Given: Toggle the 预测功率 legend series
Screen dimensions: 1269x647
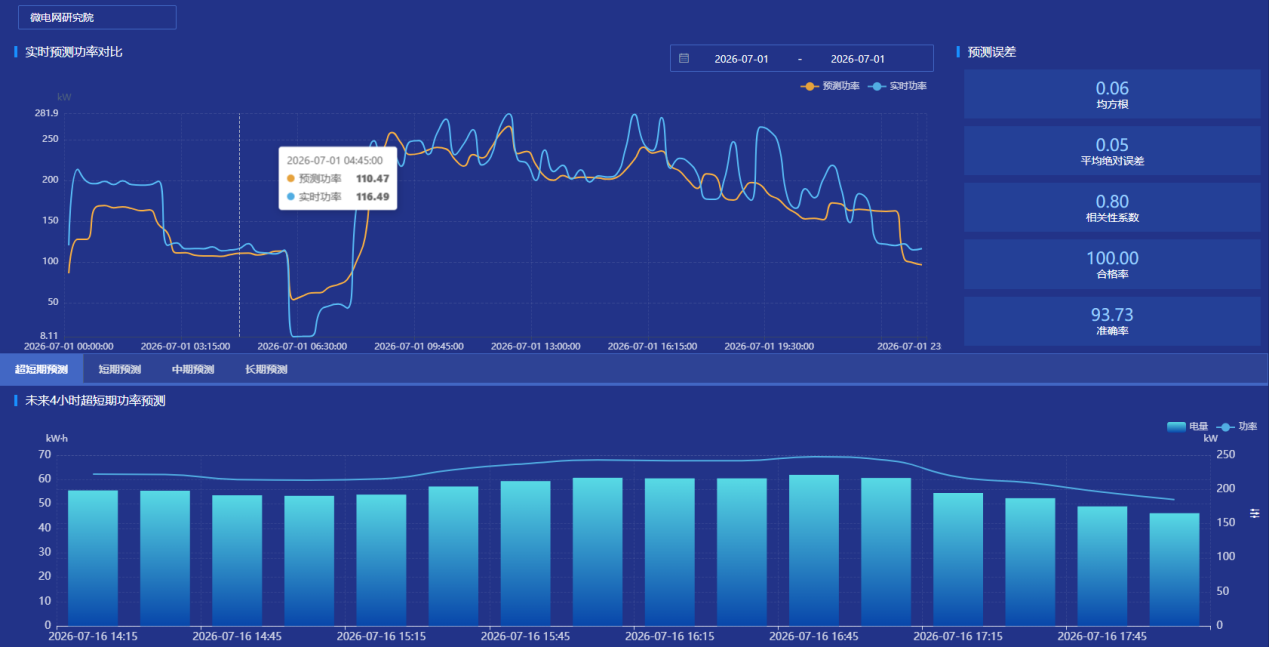Looking at the screenshot, I should pos(830,86).
